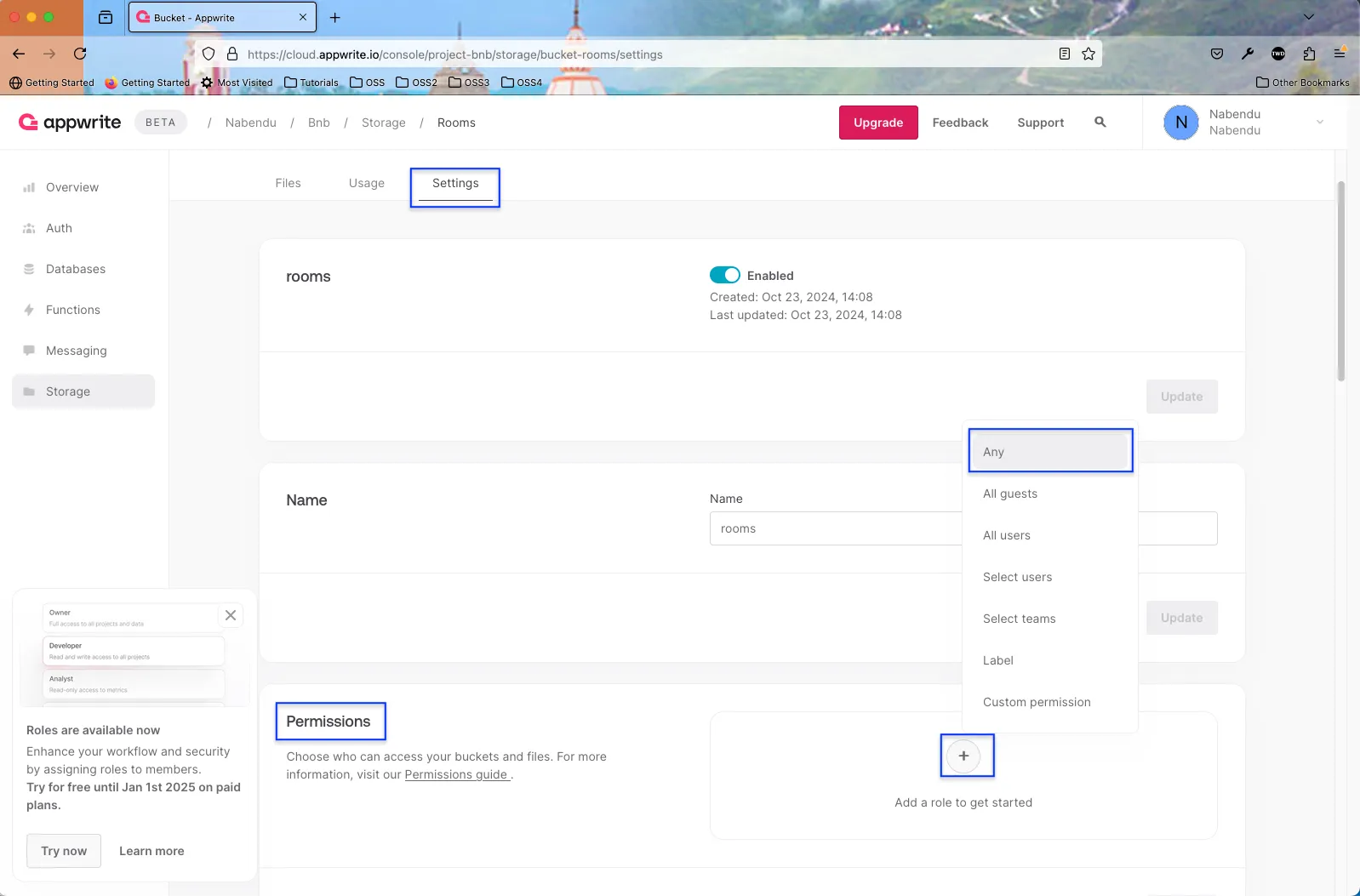Close the Bucket - Appwrite tab

click(x=303, y=17)
